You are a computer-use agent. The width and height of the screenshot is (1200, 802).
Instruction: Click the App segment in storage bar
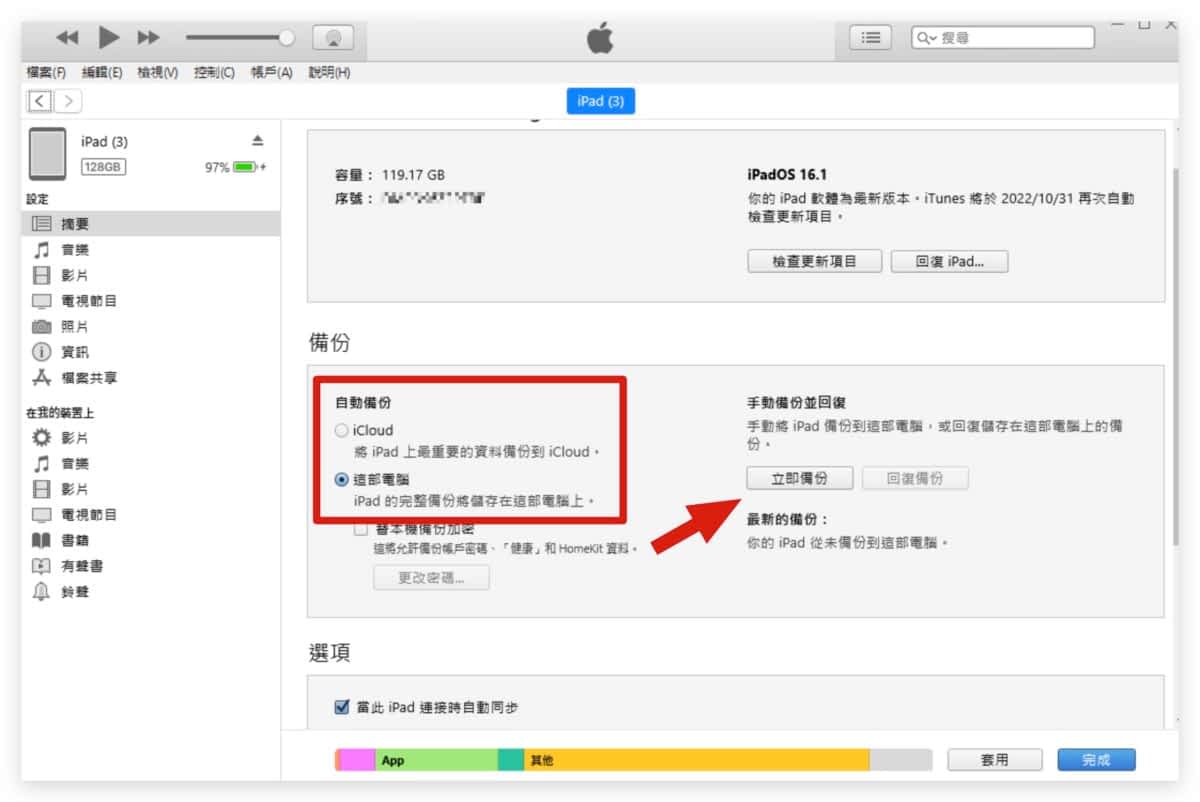436,761
